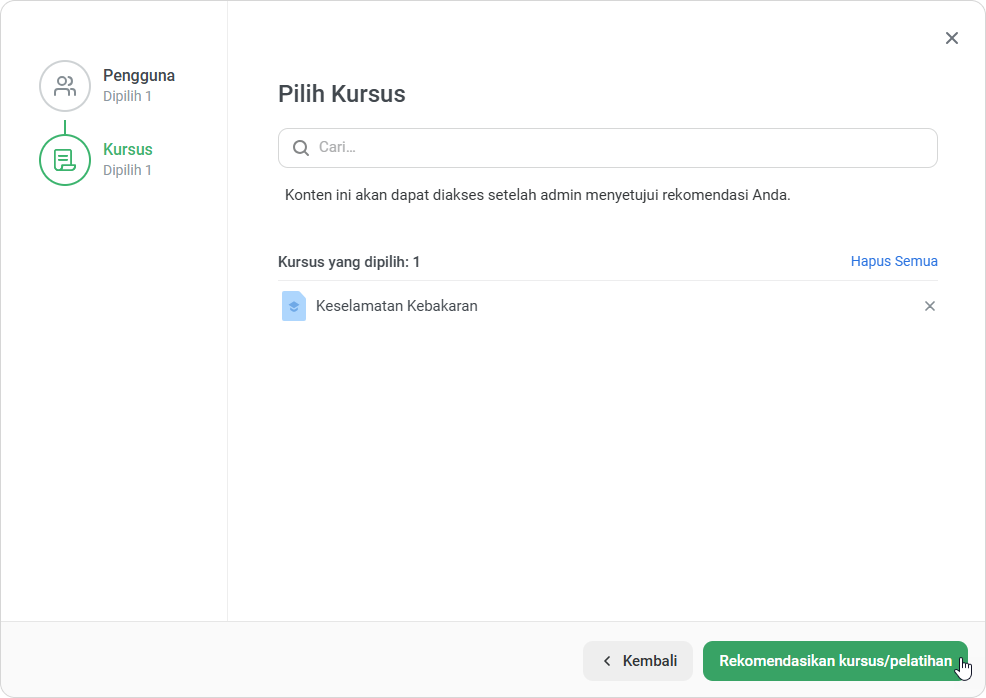Click Dipilih 1 under Pengguna
The height and width of the screenshot is (698, 986).
point(127,96)
